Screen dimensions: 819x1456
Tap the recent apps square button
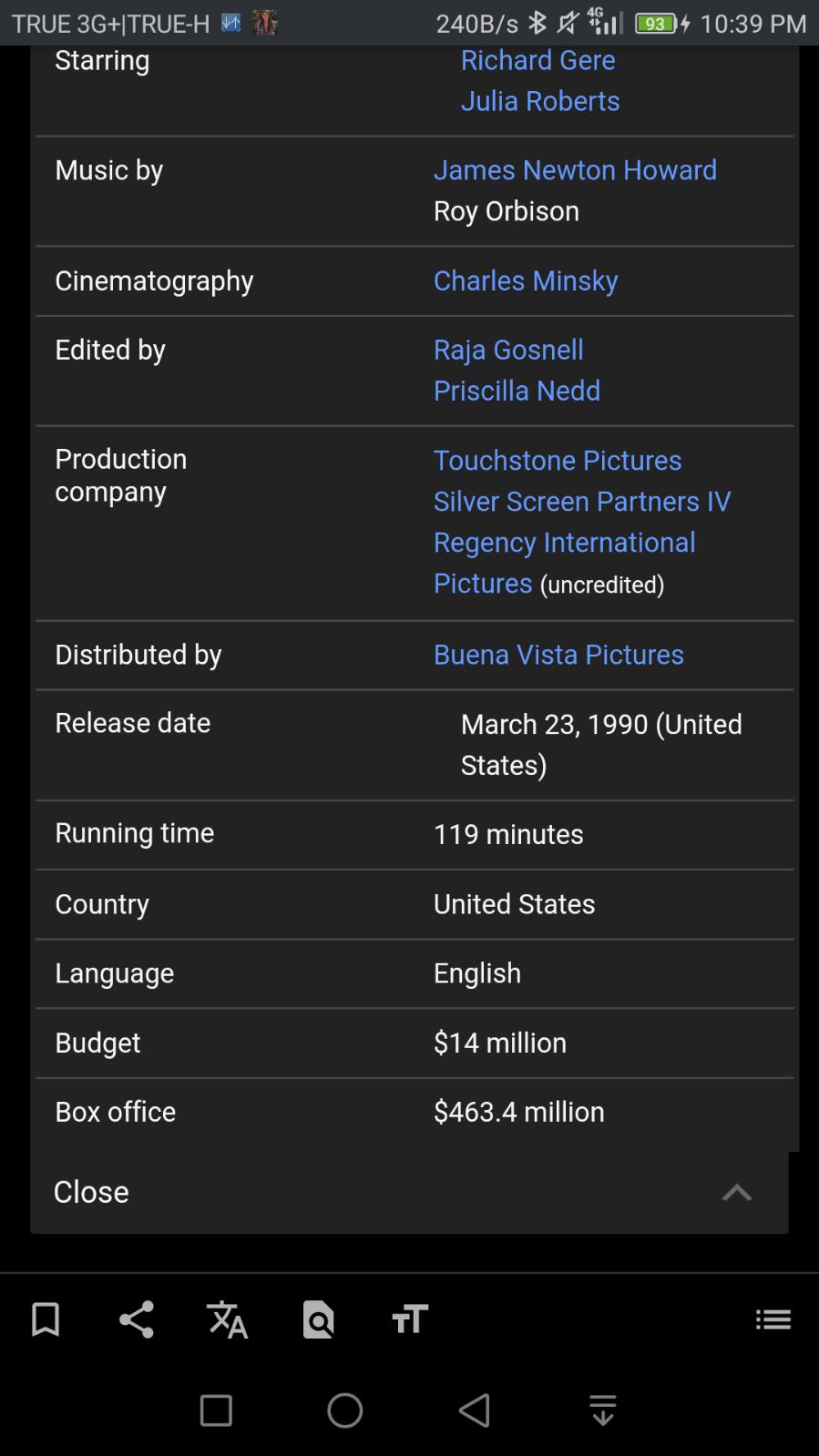tap(216, 1410)
